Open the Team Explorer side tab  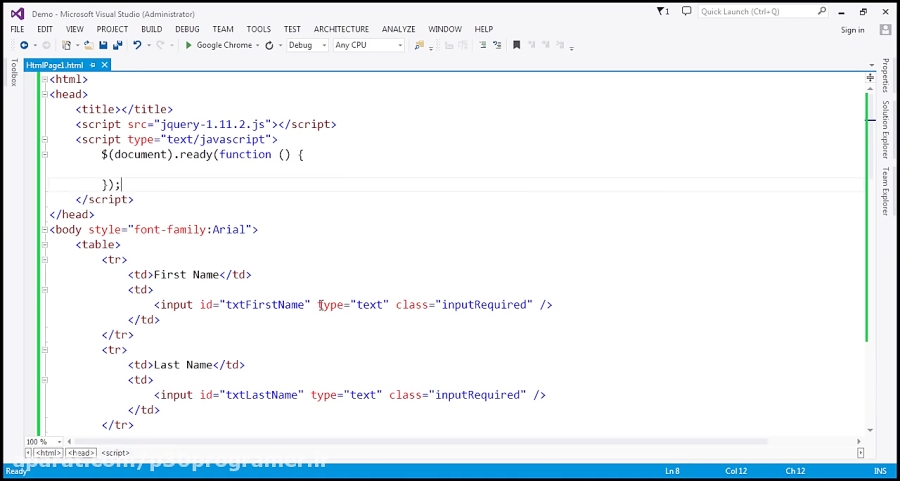point(886,192)
